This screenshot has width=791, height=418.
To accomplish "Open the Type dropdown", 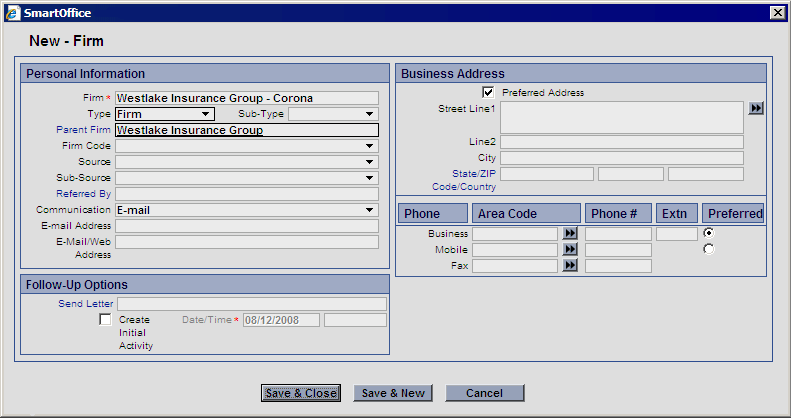I will pos(206,114).
